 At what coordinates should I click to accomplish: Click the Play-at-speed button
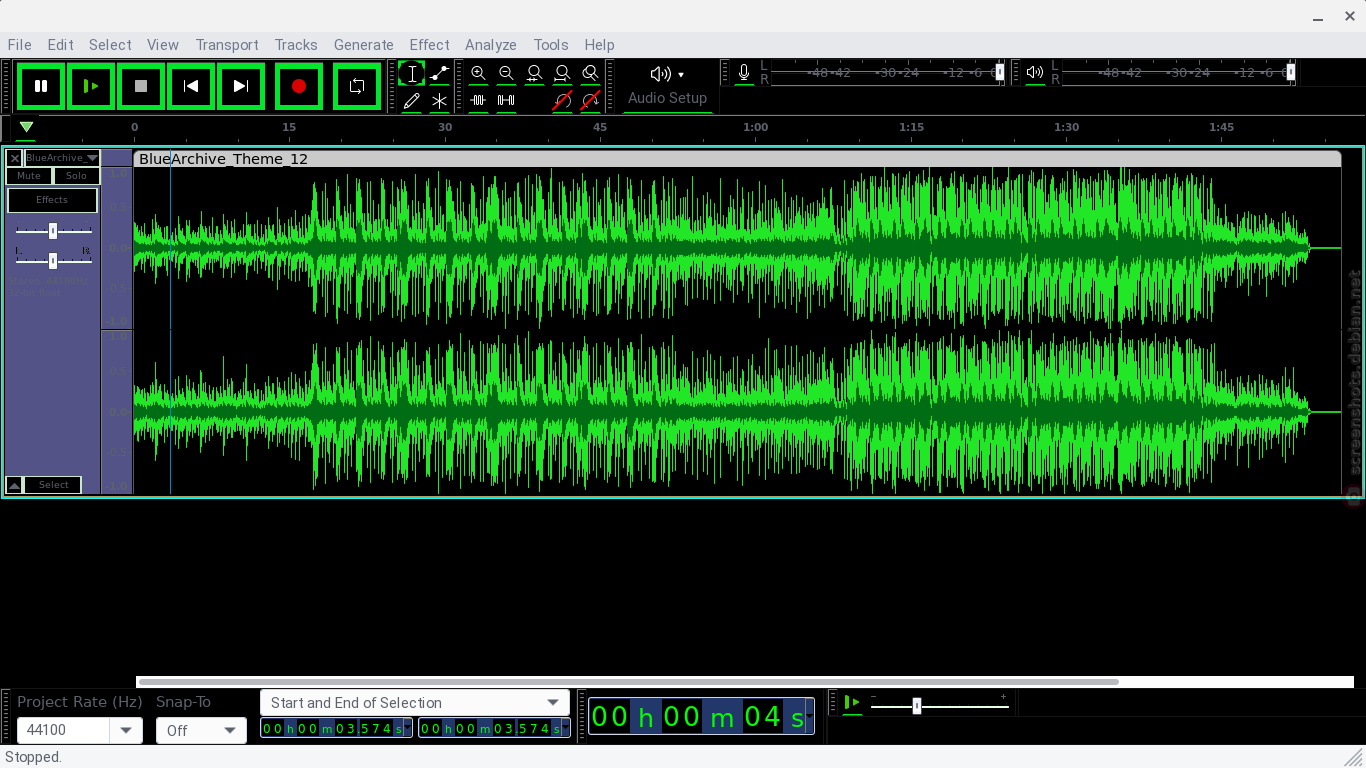pos(852,703)
